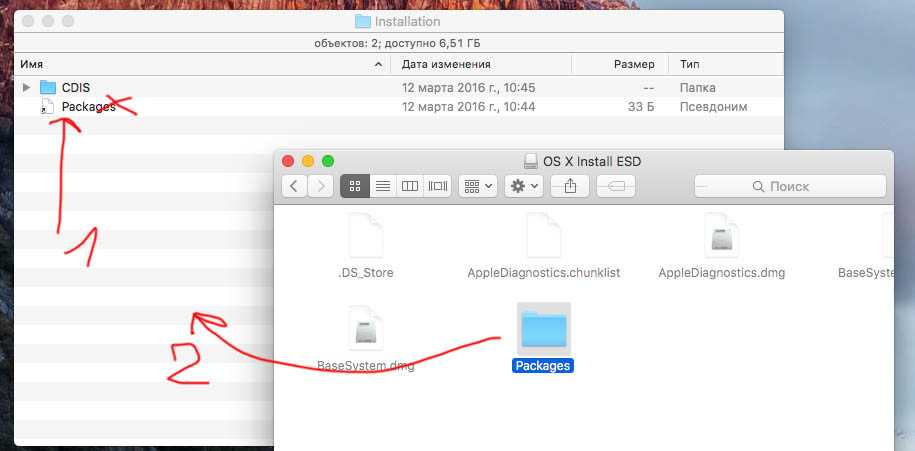
Task: Toggle the sort direction arrow in Имя column
Action: (x=378, y=64)
